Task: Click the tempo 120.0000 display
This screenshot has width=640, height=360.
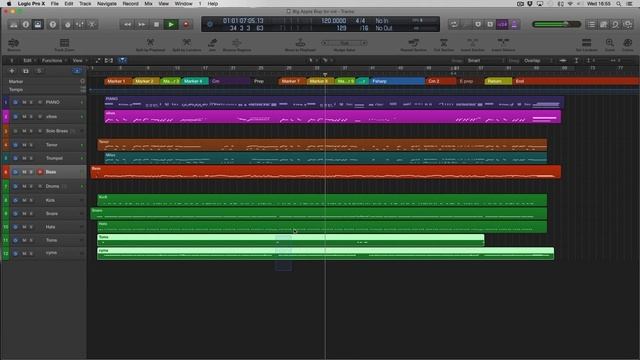Action: 333,21
